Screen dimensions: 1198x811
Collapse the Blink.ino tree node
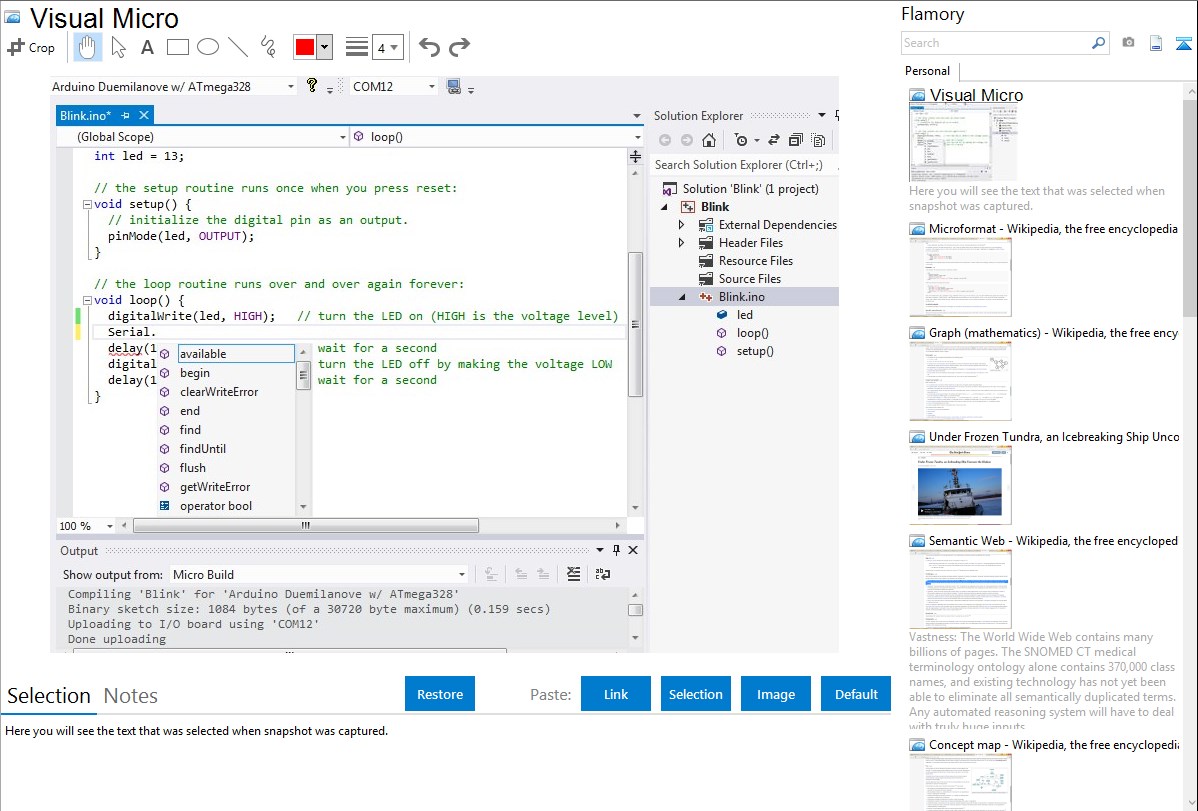coord(682,297)
